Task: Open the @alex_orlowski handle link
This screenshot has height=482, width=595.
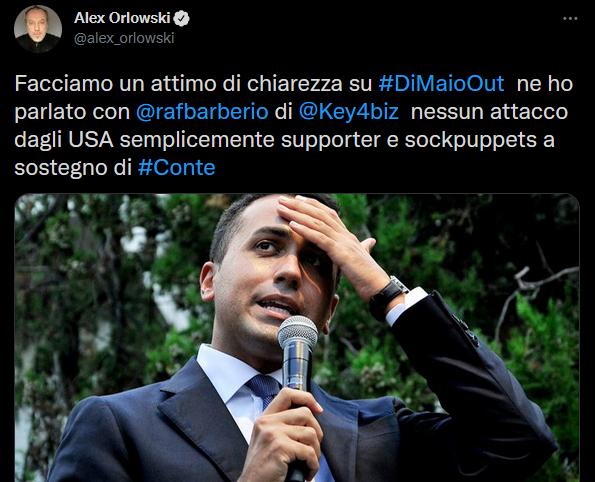Action: pos(124,38)
